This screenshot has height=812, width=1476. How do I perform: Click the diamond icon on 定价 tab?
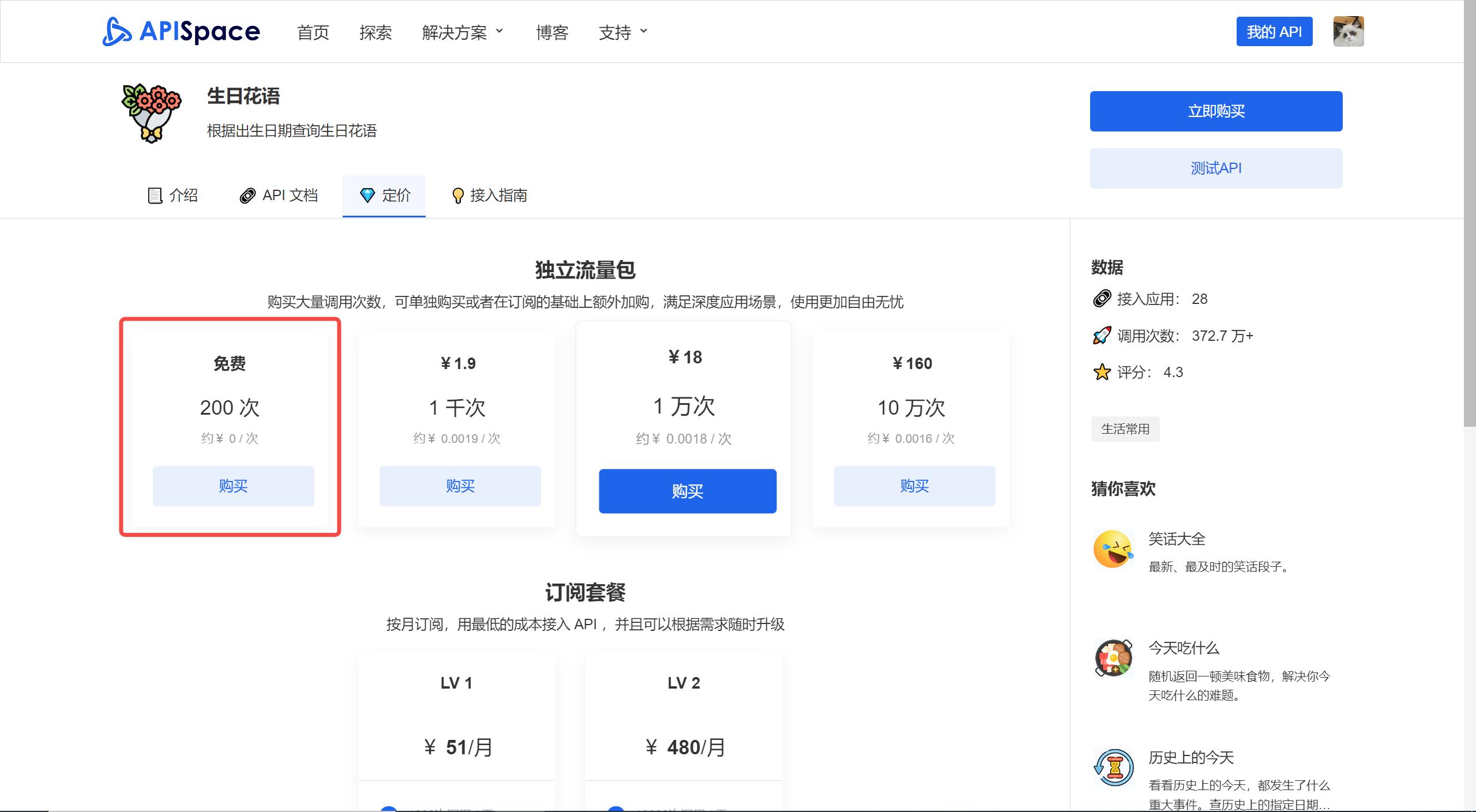pos(369,196)
